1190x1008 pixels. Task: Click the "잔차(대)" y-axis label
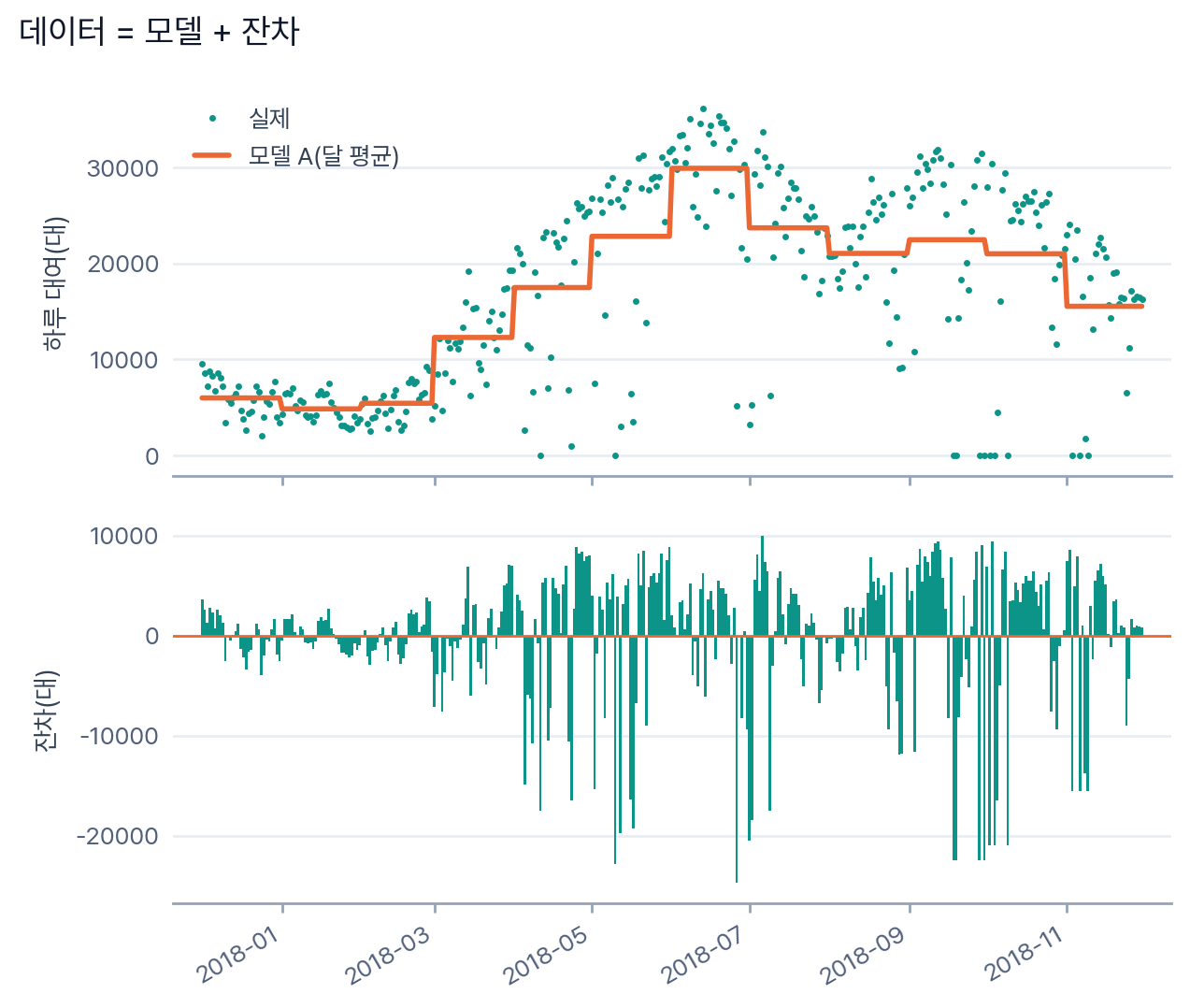point(46,711)
